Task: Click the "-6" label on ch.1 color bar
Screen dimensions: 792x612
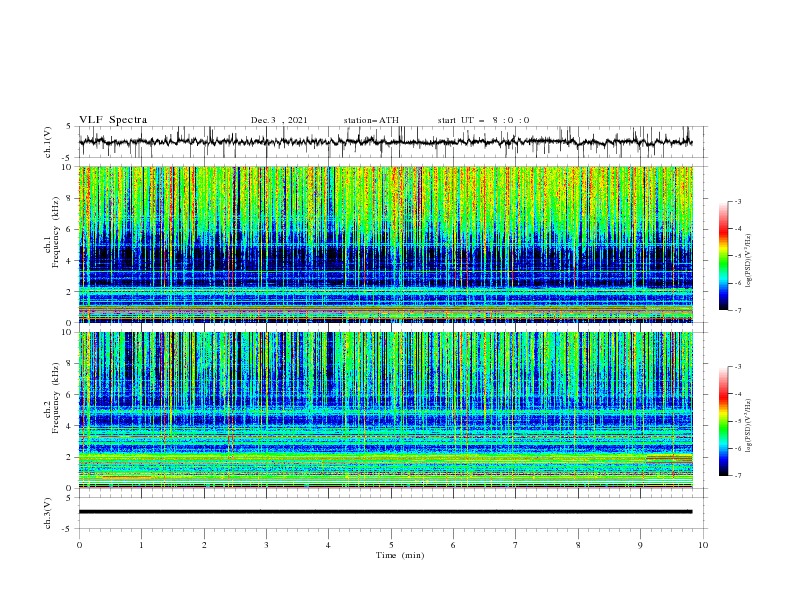Action: tap(738, 283)
